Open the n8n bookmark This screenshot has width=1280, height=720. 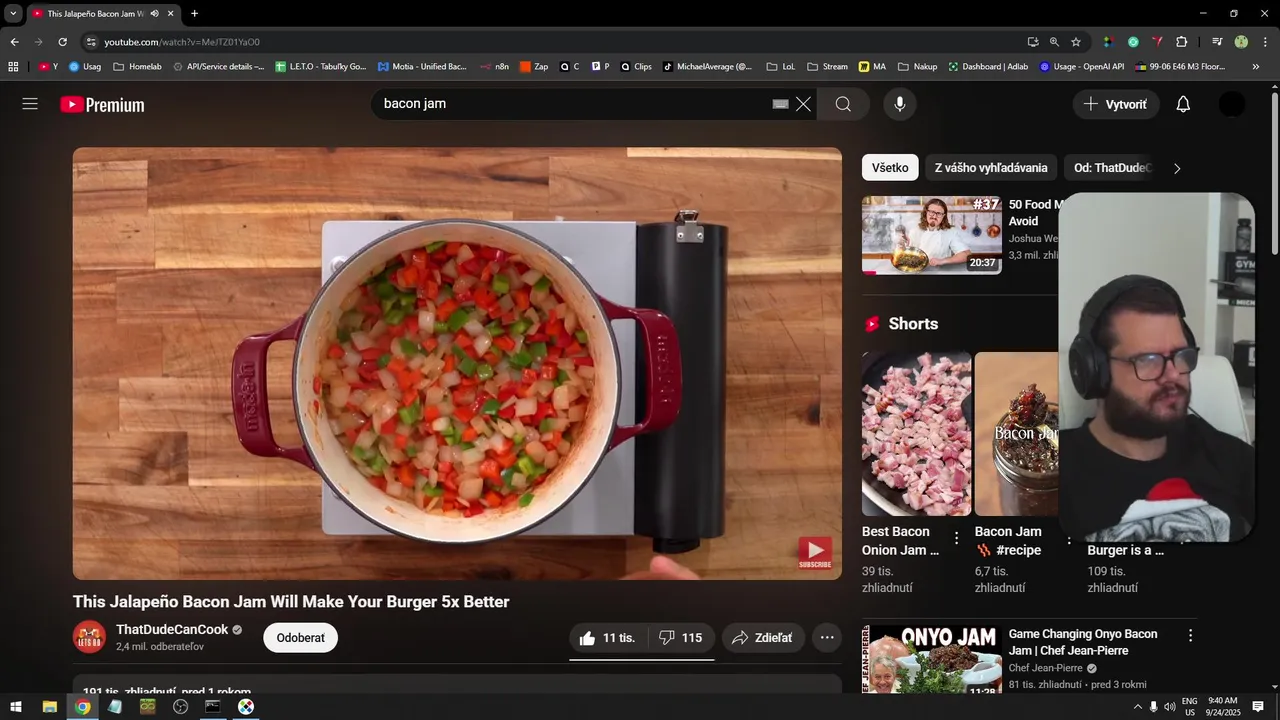pyautogui.click(x=494, y=67)
